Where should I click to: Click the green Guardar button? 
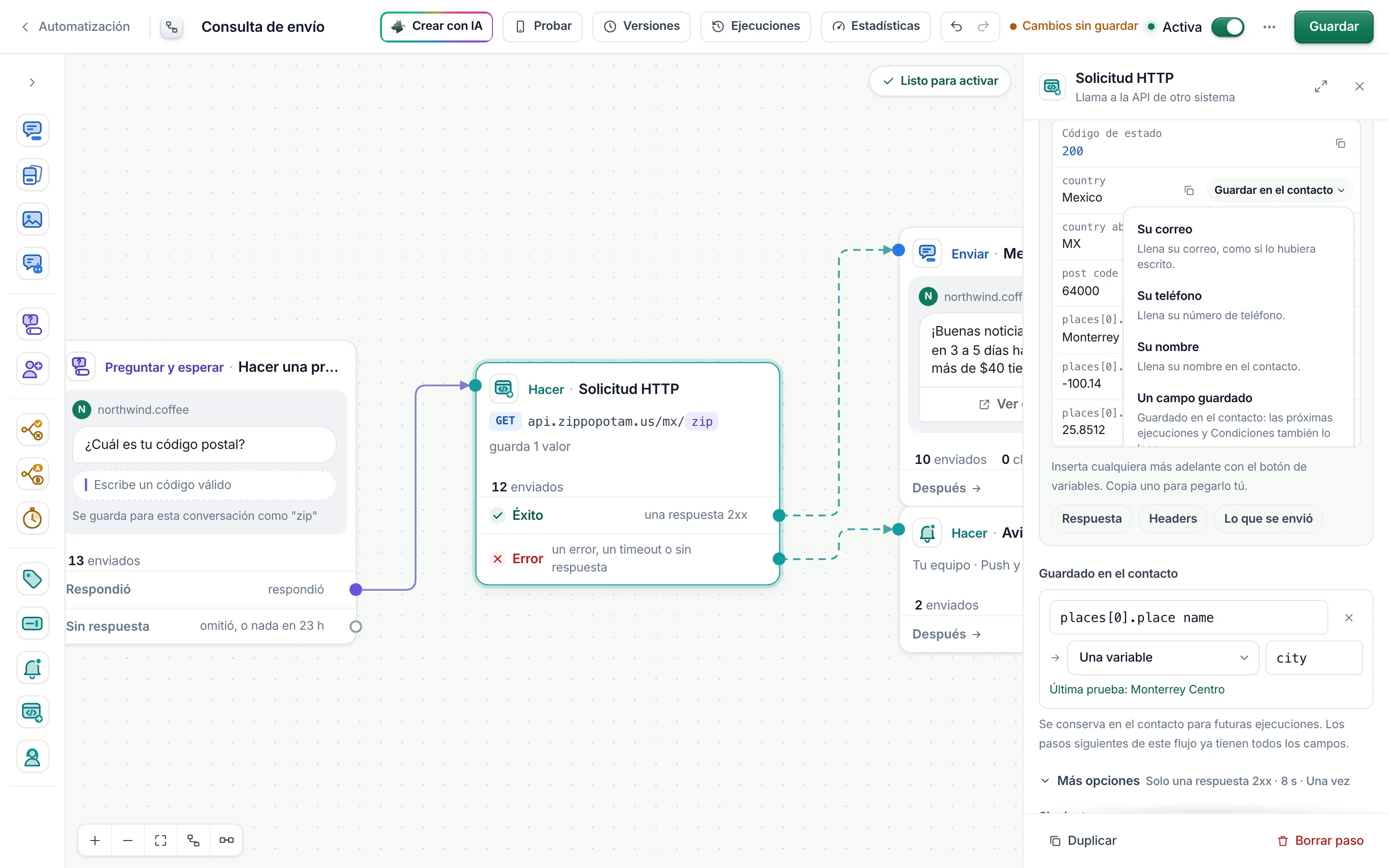click(x=1334, y=27)
